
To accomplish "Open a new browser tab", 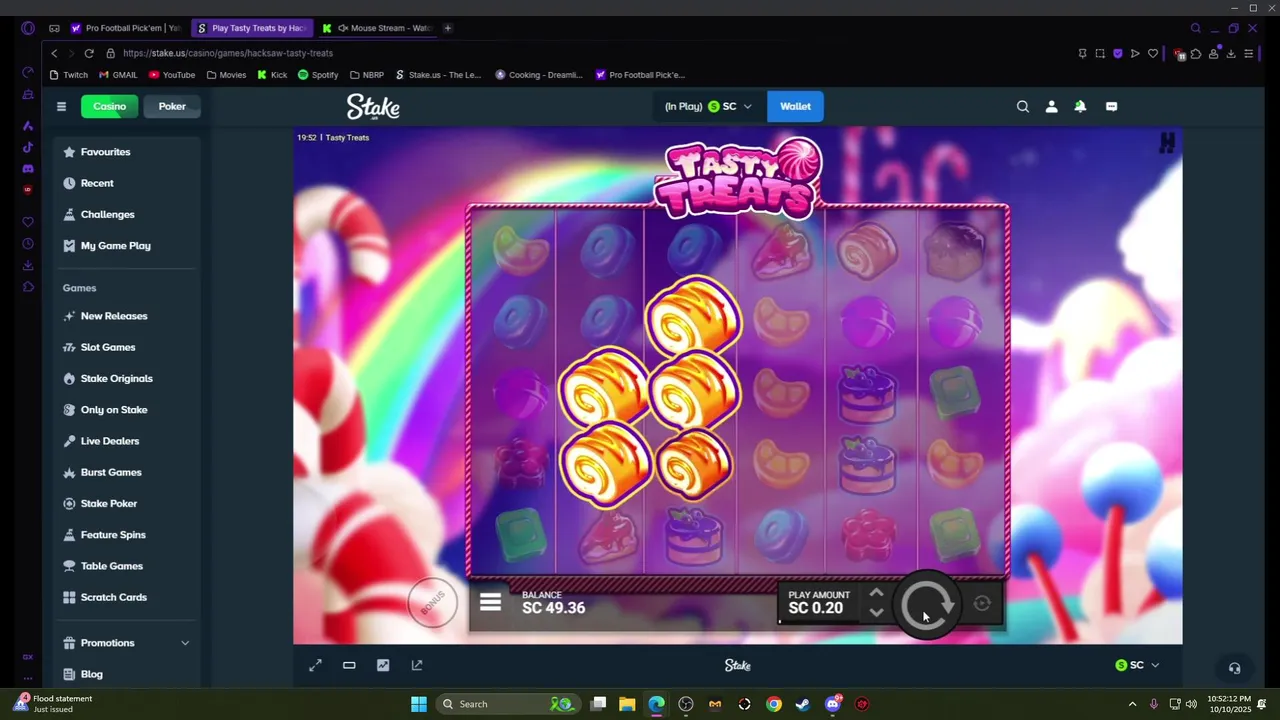I will [447, 28].
